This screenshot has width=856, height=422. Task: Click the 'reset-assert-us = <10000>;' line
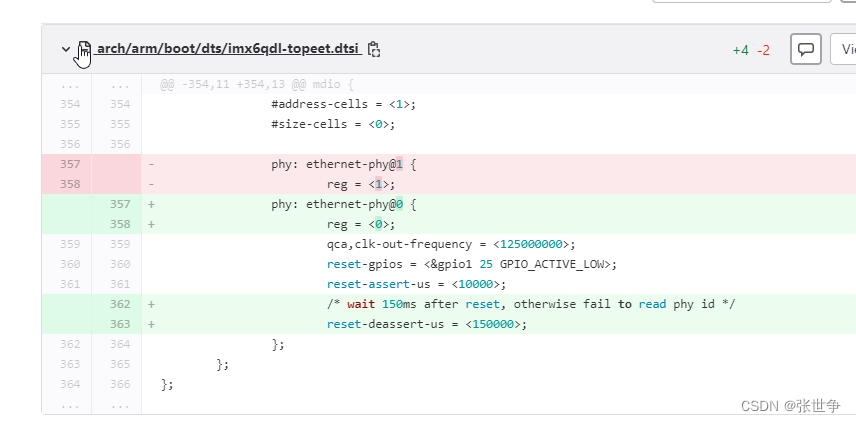pyautogui.click(x=417, y=284)
